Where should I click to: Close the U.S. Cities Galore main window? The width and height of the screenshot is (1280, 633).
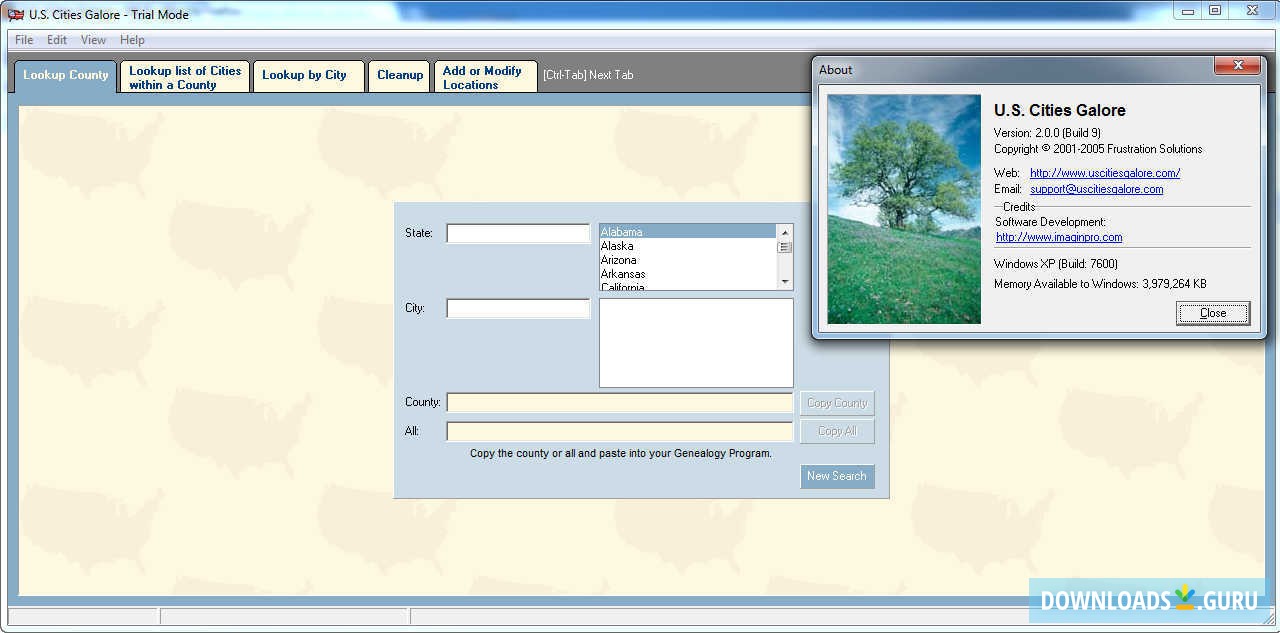click(1252, 10)
